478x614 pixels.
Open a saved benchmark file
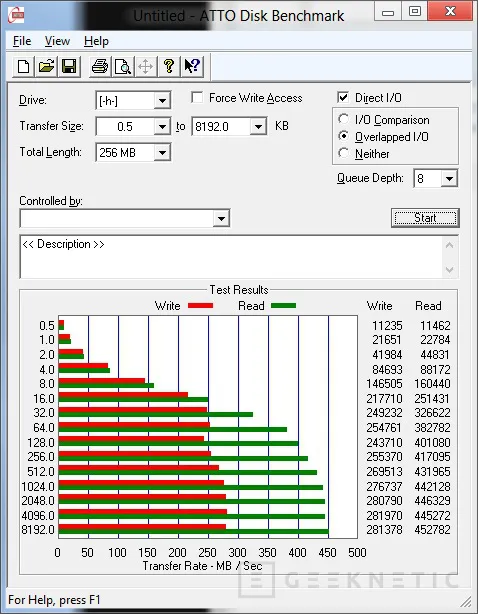[46, 66]
